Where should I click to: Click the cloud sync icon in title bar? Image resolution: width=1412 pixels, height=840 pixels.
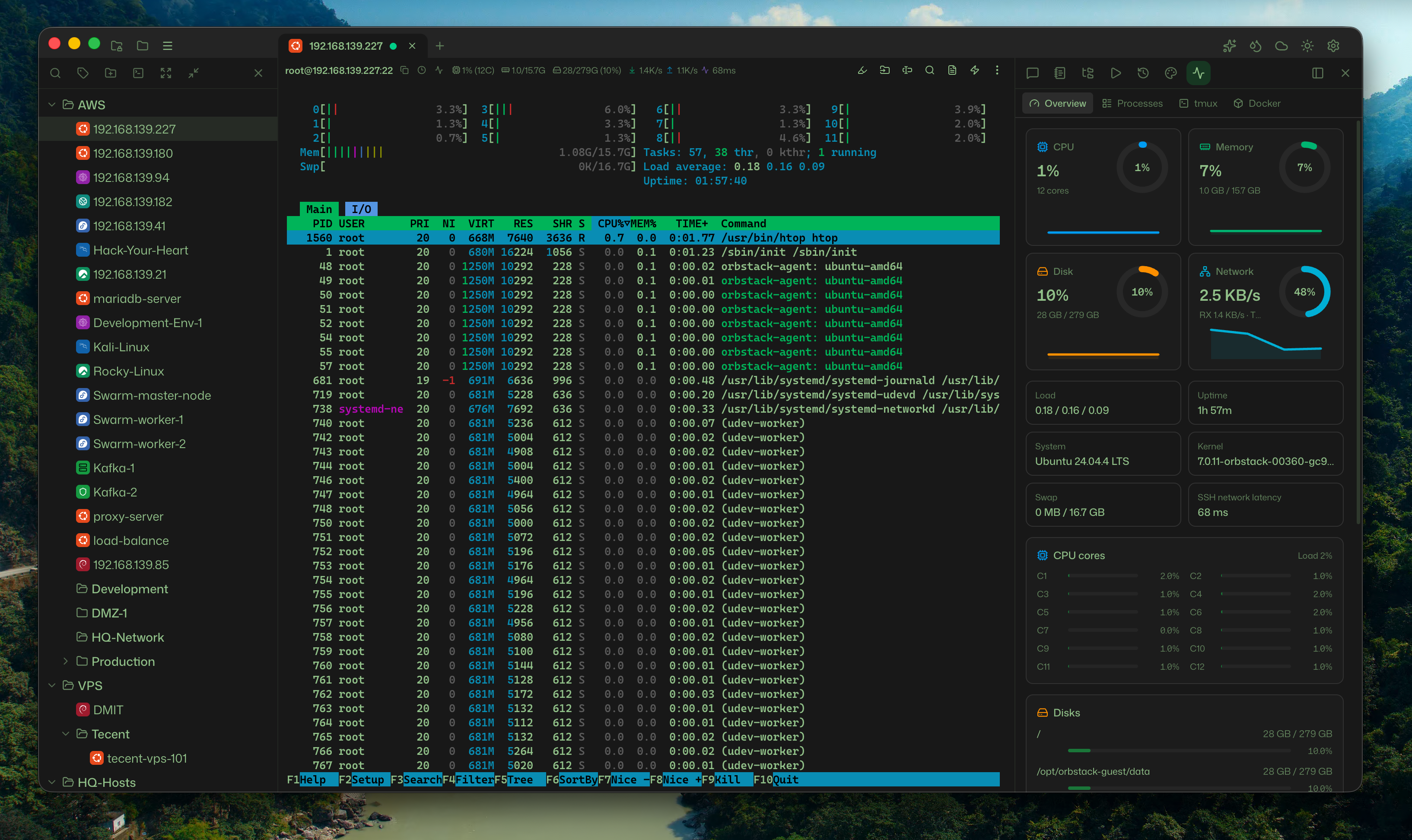coord(1281,46)
